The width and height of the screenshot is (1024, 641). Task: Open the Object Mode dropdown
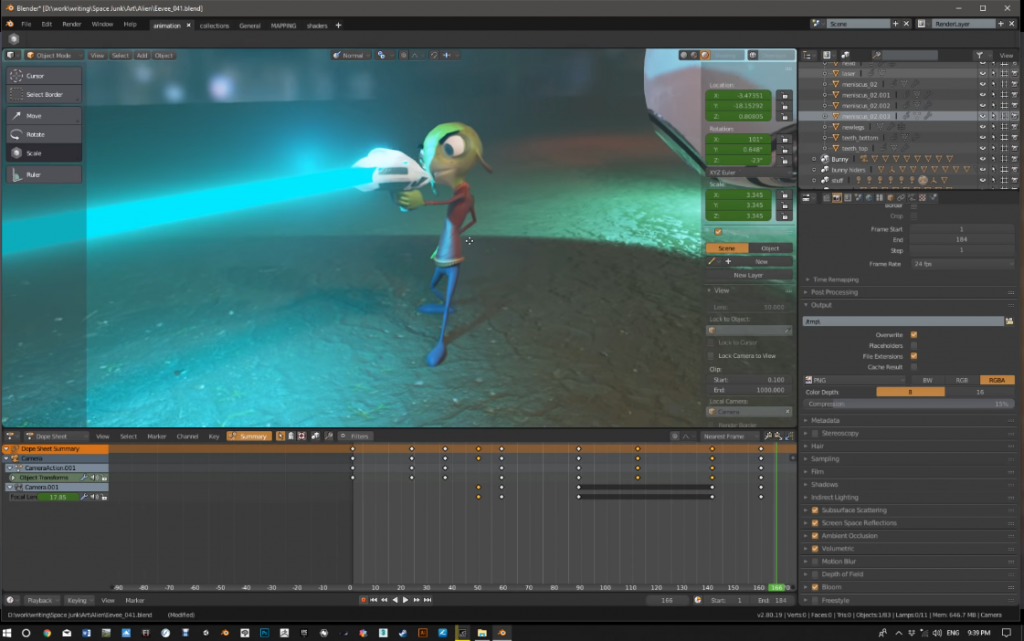tap(54, 55)
